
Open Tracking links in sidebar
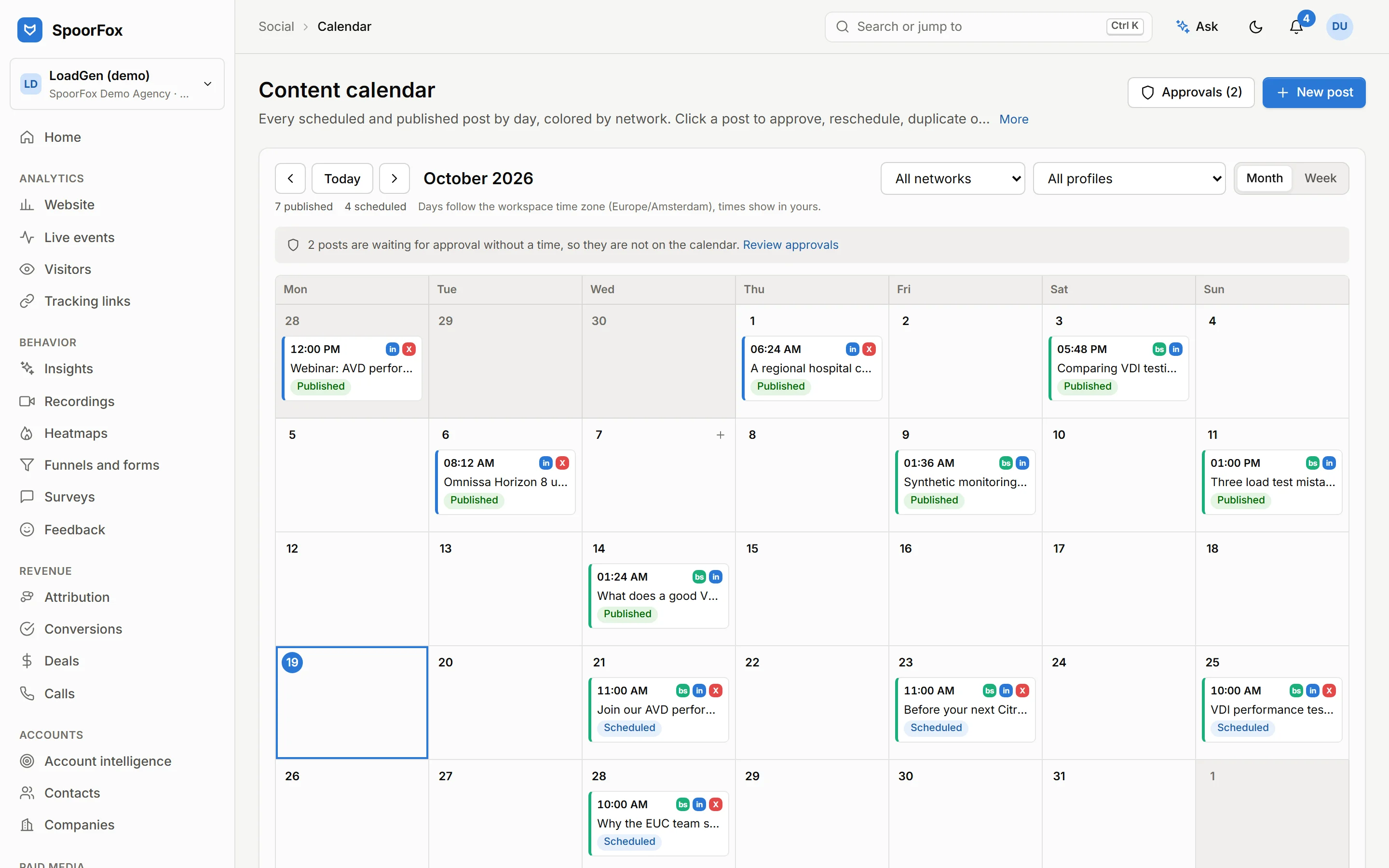point(117,301)
